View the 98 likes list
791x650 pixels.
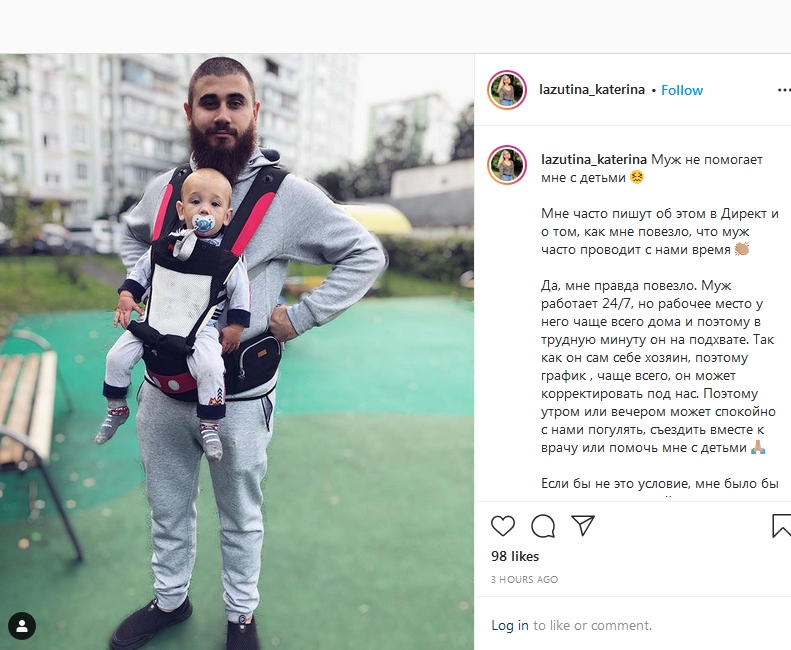(x=515, y=556)
